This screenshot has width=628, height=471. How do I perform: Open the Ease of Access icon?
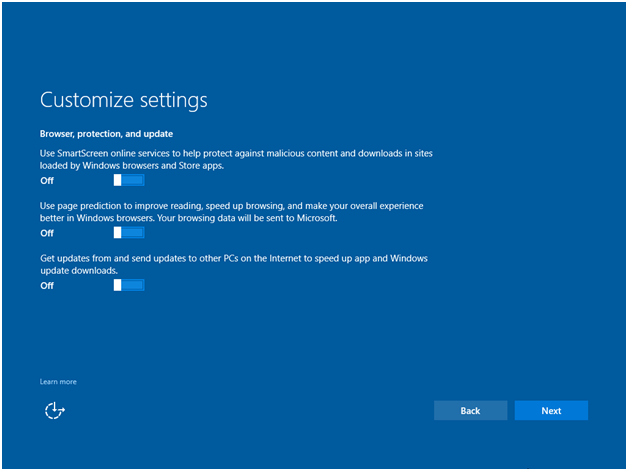point(55,410)
